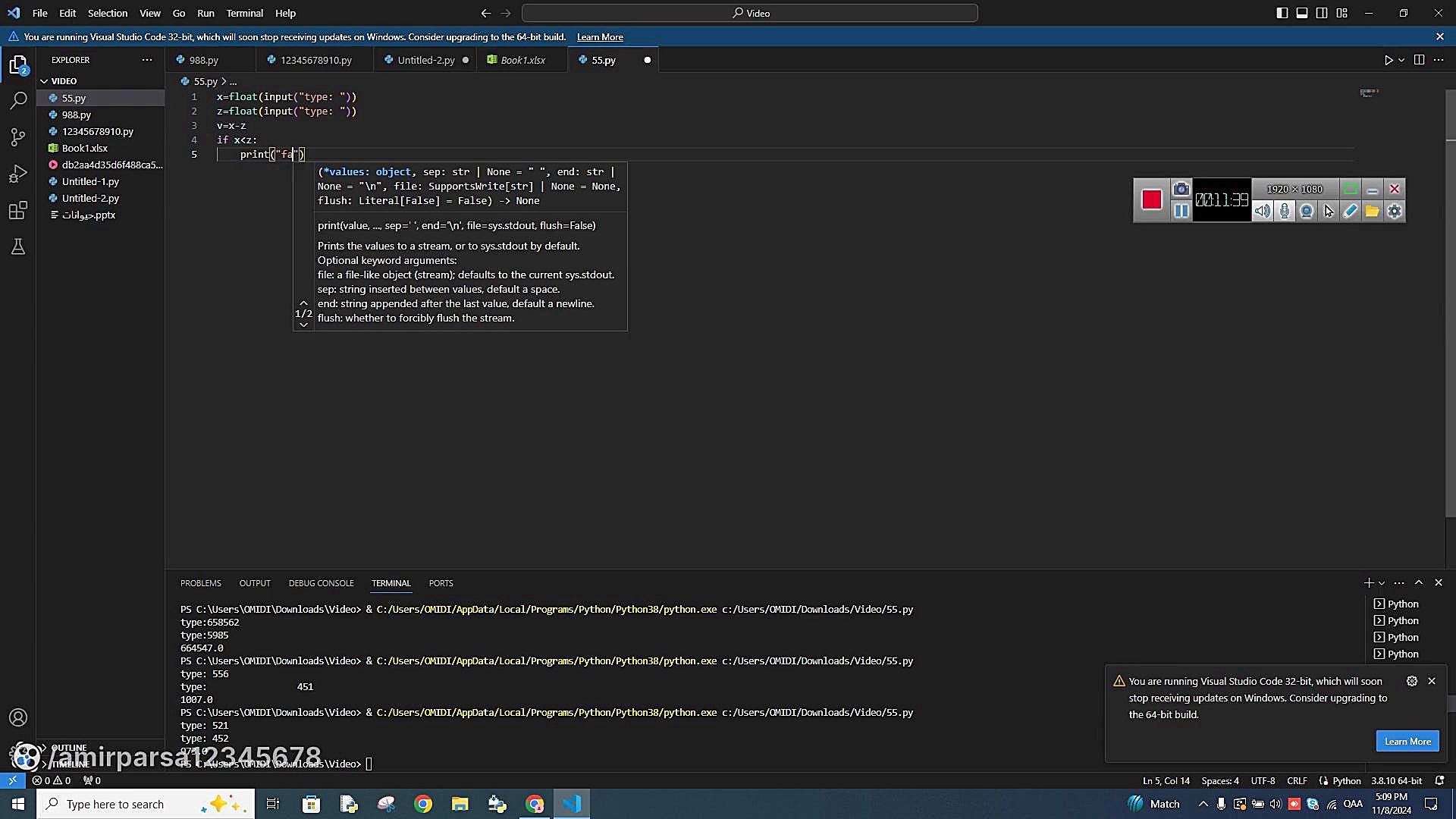
Task: Split the editor to the right
Action: [1419, 60]
